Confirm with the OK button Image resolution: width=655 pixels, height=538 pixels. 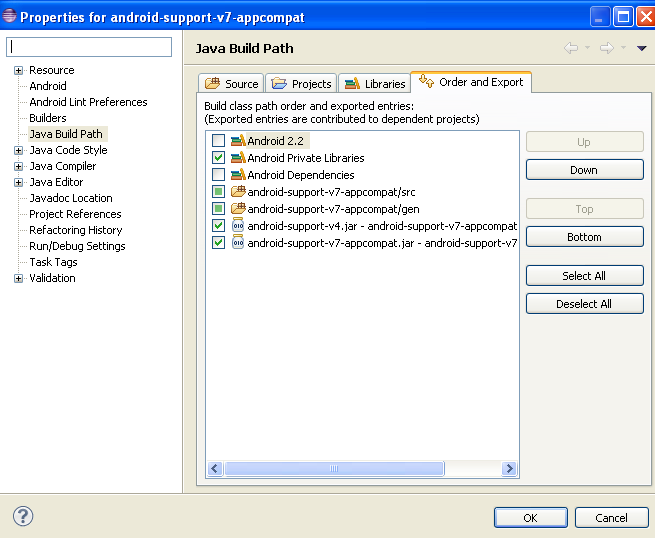531,518
